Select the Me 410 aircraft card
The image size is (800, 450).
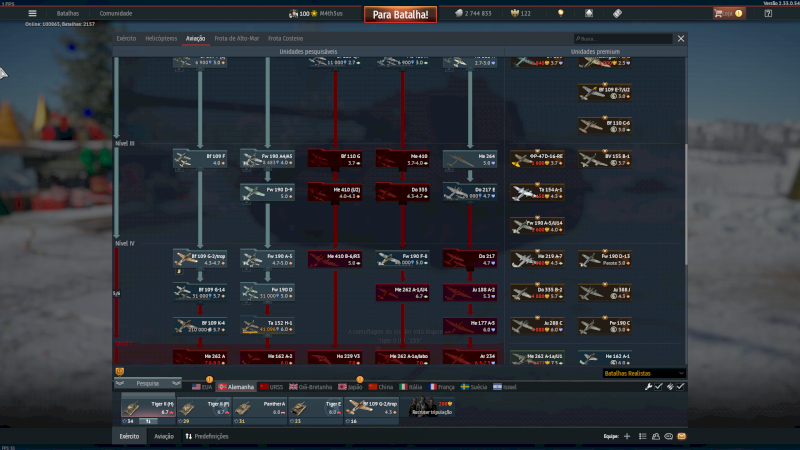point(403,159)
